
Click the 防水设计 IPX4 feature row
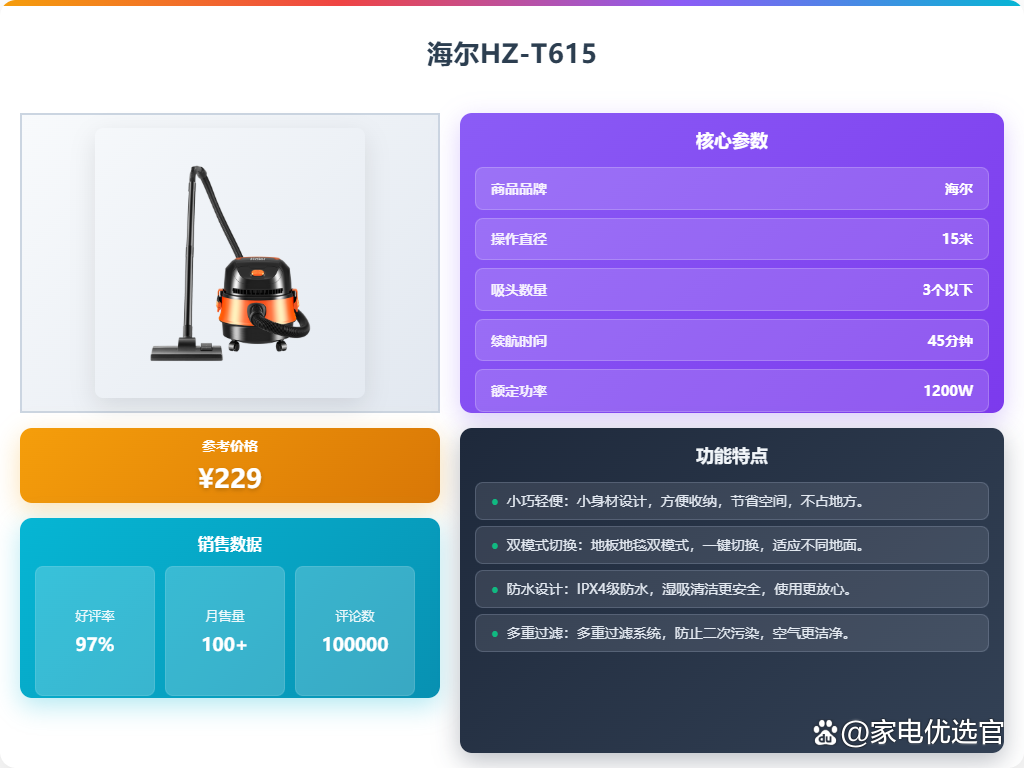pyautogui.click(x=731, y=589)
